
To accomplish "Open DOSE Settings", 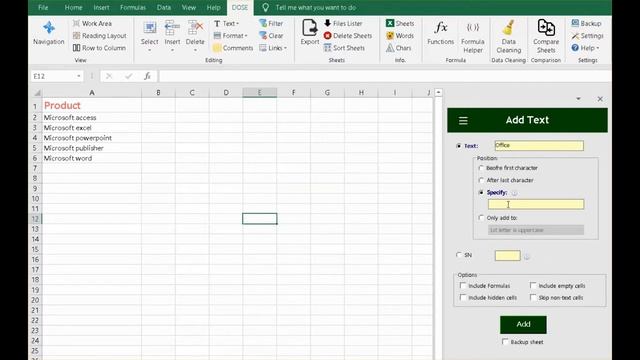I will pos(587,36).
